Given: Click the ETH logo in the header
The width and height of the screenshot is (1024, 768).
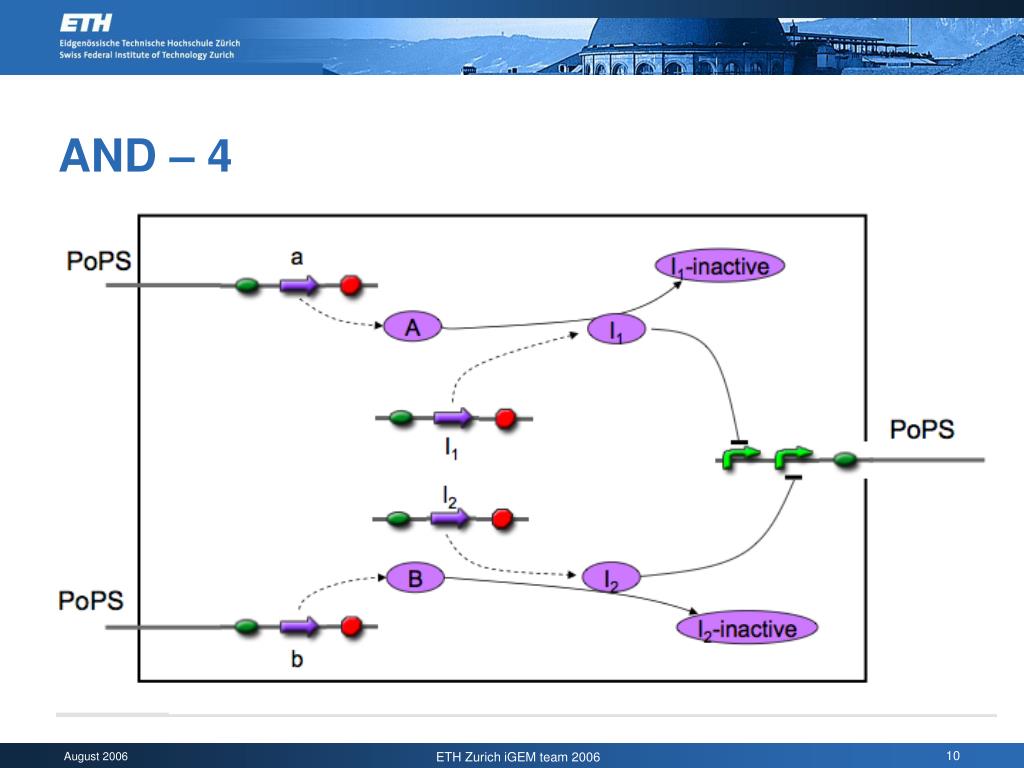Looking at the screenshot, I should 86,24.
